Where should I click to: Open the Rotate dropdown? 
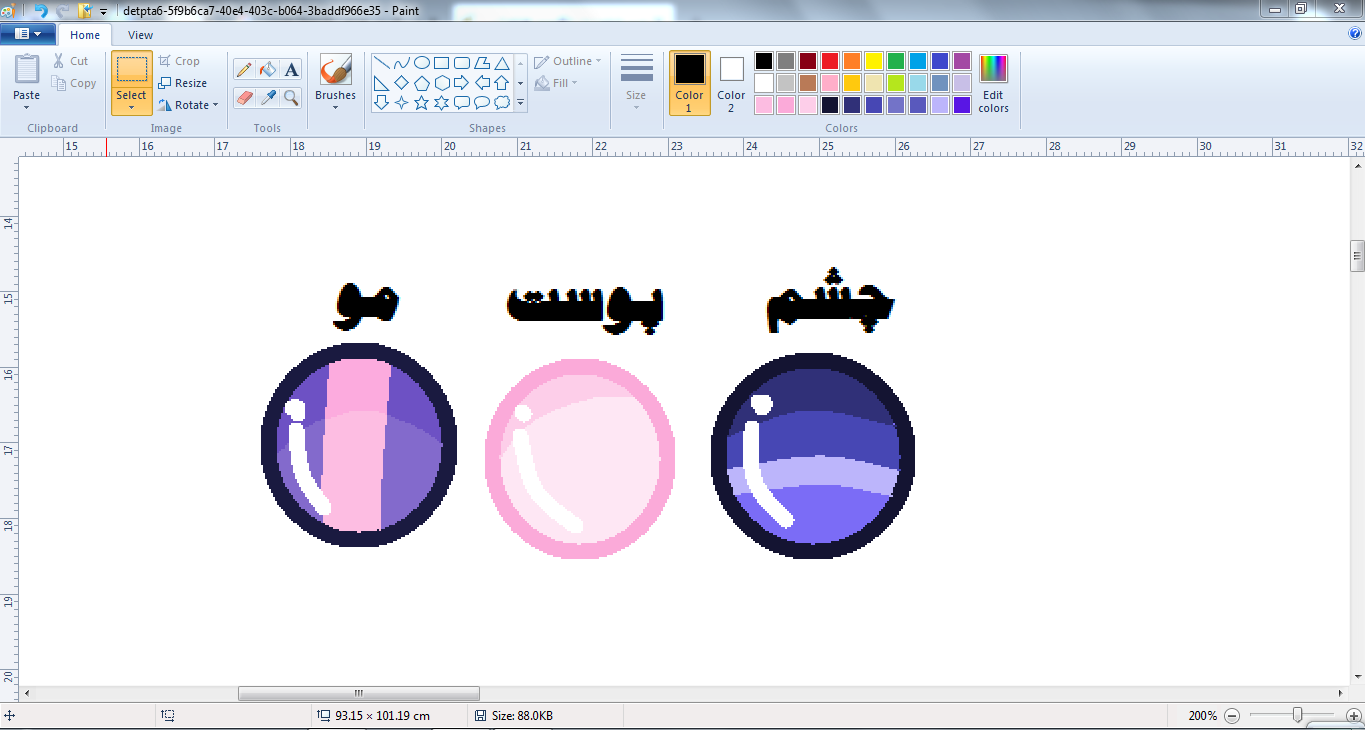click(x=189, y=105)
